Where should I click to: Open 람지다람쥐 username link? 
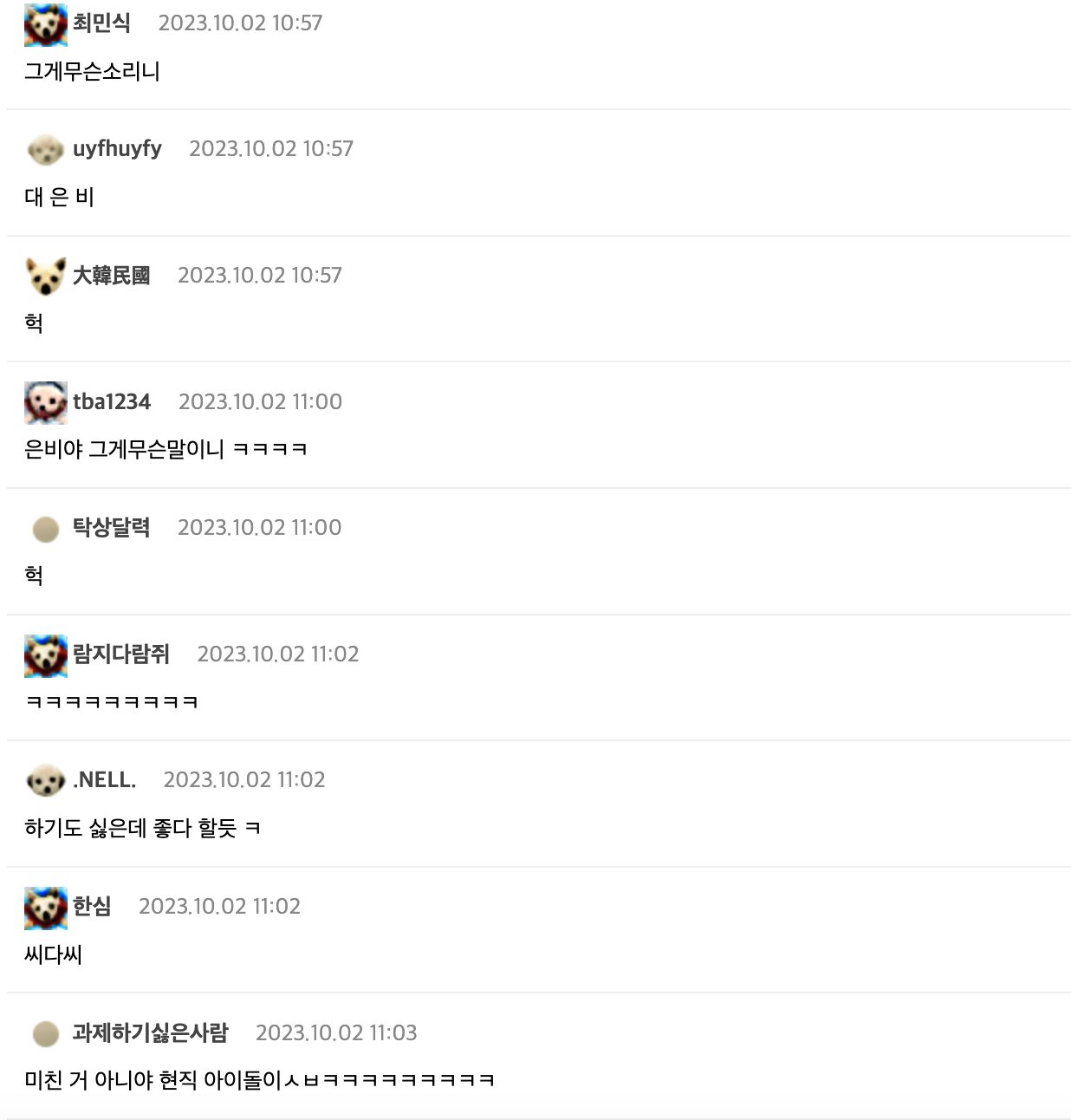[120, 654]
